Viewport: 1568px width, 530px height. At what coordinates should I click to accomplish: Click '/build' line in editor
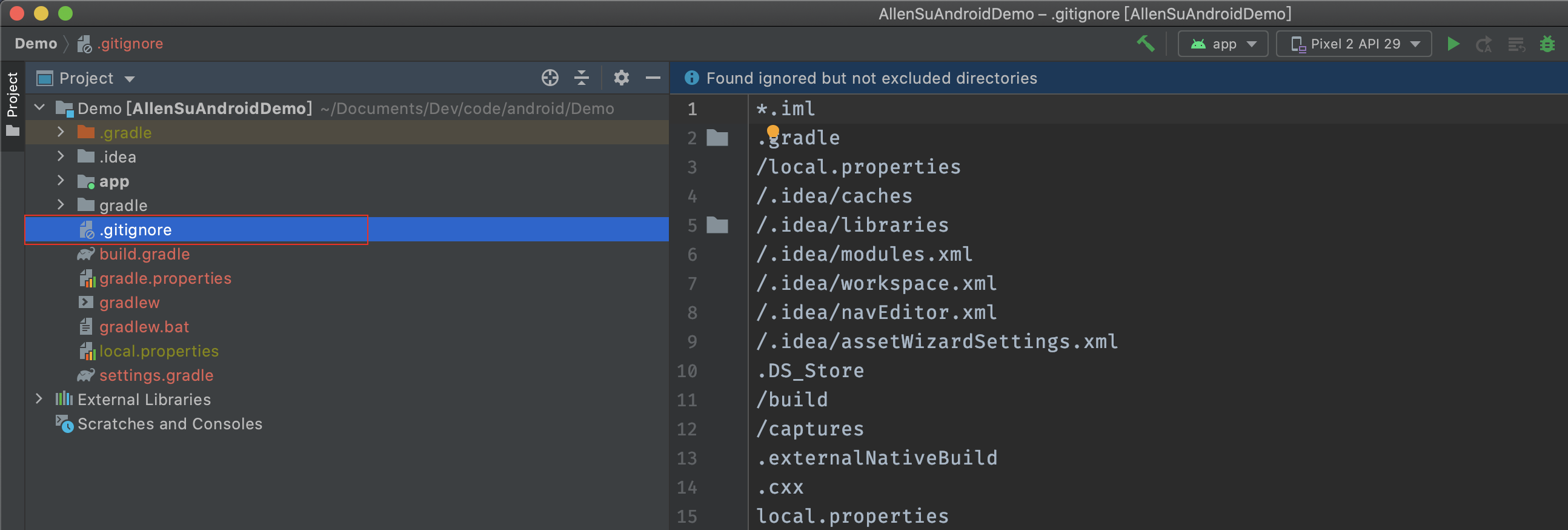(792, 400)
